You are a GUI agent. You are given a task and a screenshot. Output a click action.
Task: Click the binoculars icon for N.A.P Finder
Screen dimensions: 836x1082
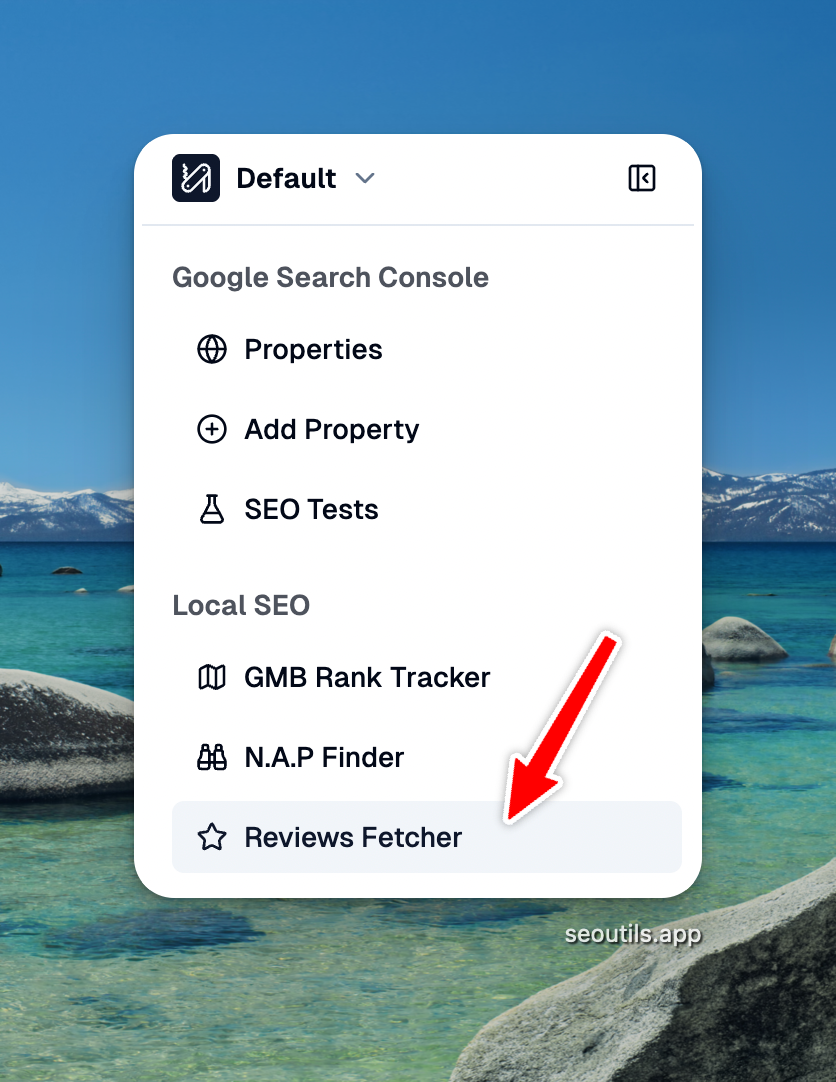click(x=212, y=757)
